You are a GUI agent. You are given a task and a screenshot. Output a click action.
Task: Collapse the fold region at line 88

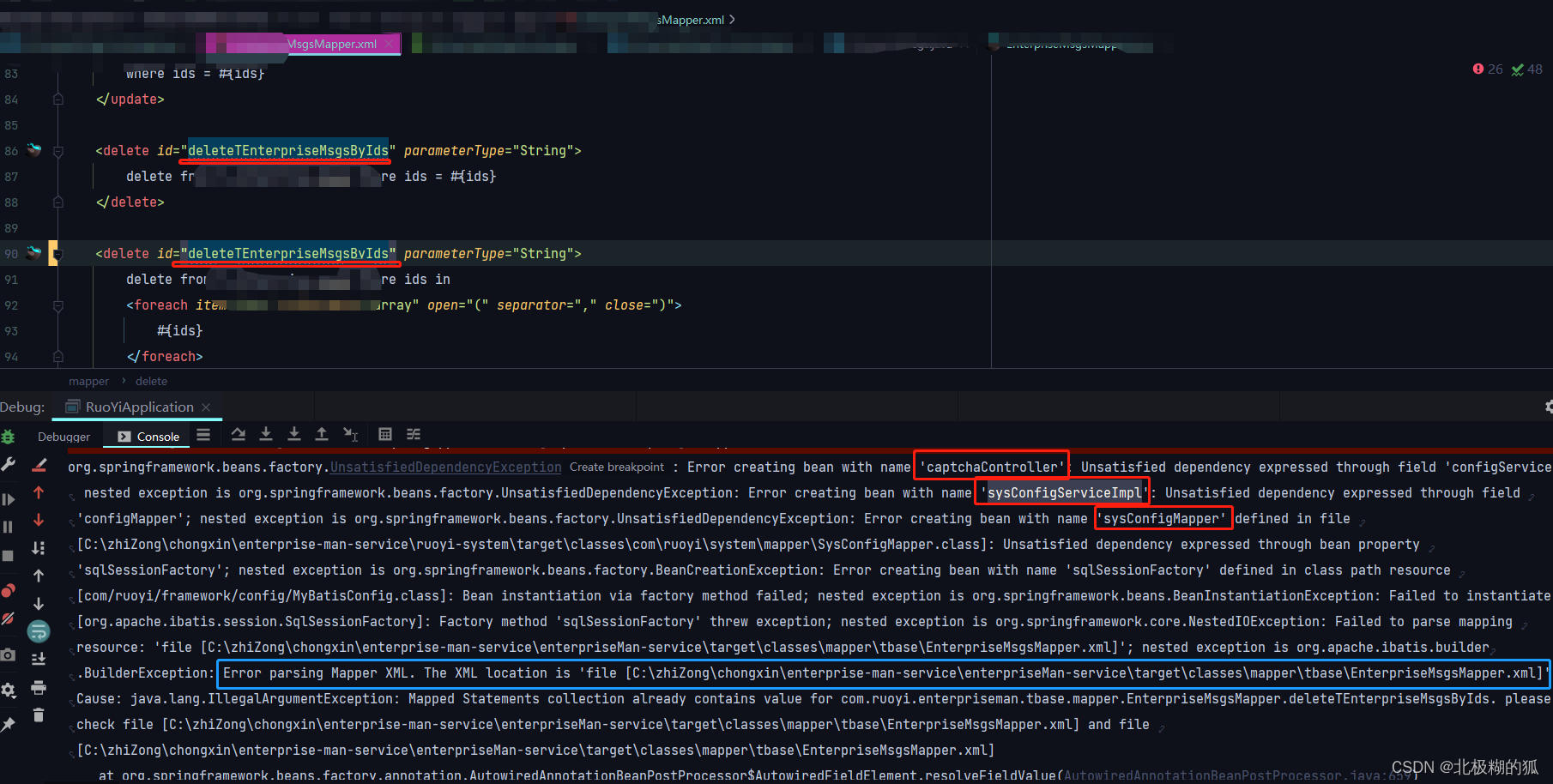(x=57, y=202)
